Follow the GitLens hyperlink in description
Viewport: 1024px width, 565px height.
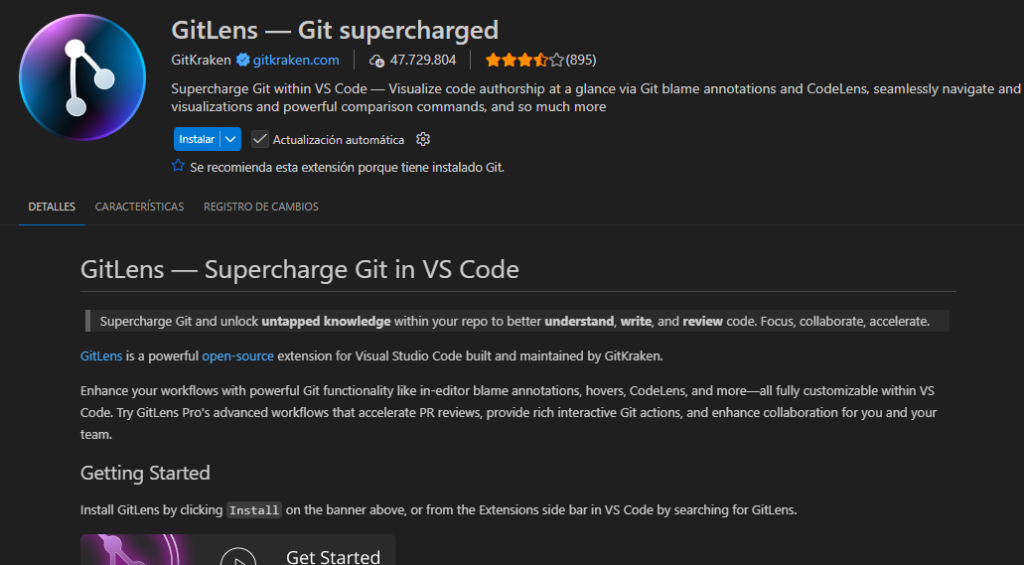101,356
